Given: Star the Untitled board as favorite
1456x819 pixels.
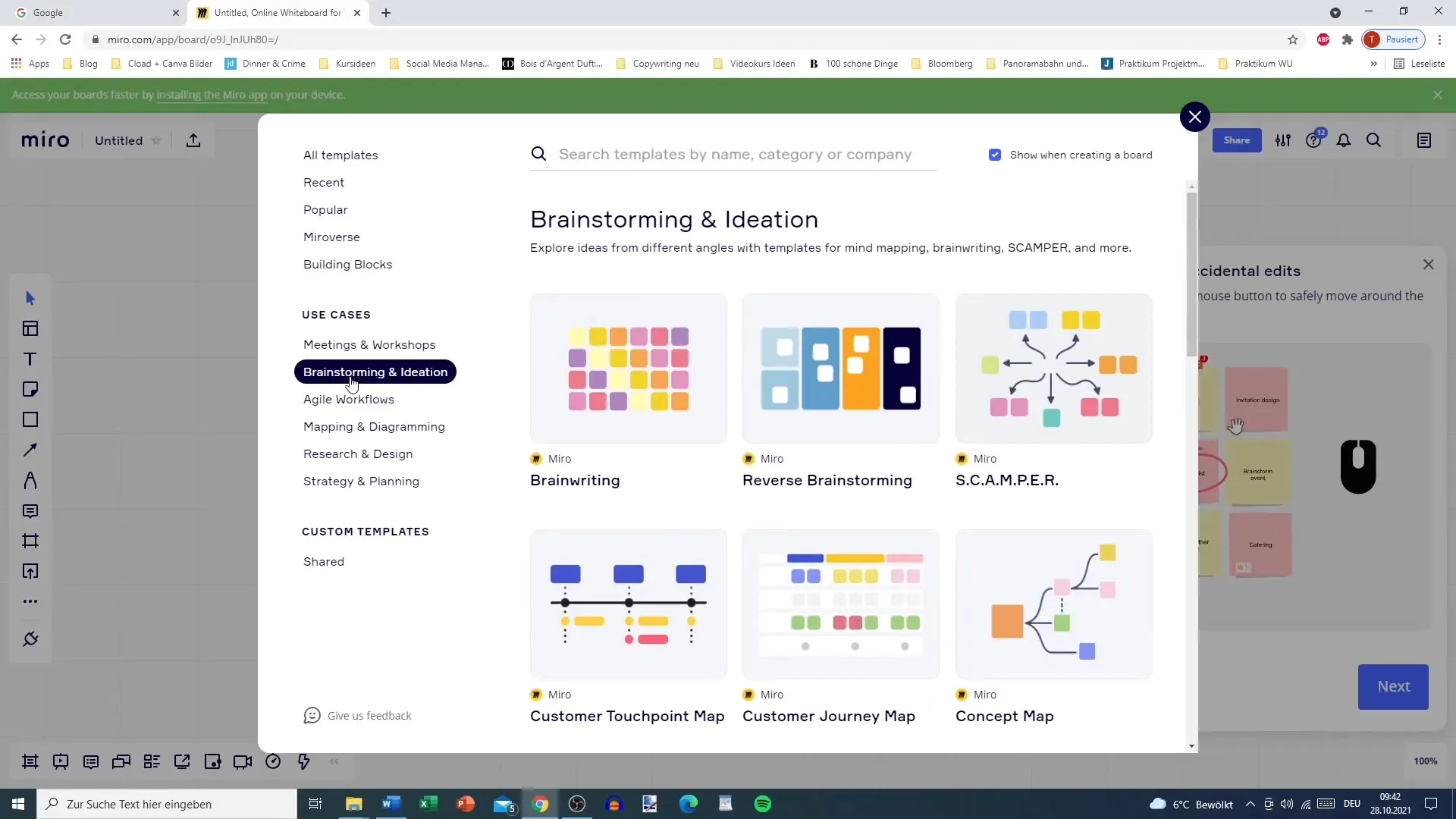Looking at the screenshot, I should point(156,140).
